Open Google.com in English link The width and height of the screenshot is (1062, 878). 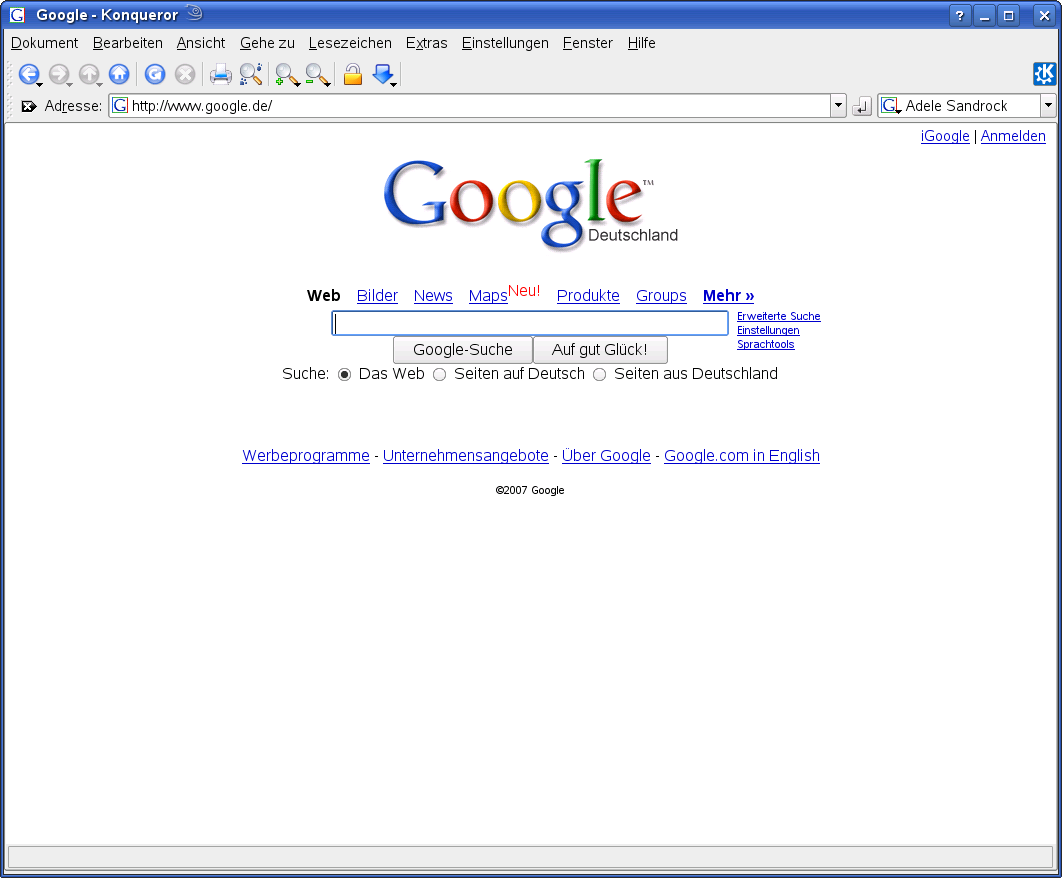[x=742, y=456]
